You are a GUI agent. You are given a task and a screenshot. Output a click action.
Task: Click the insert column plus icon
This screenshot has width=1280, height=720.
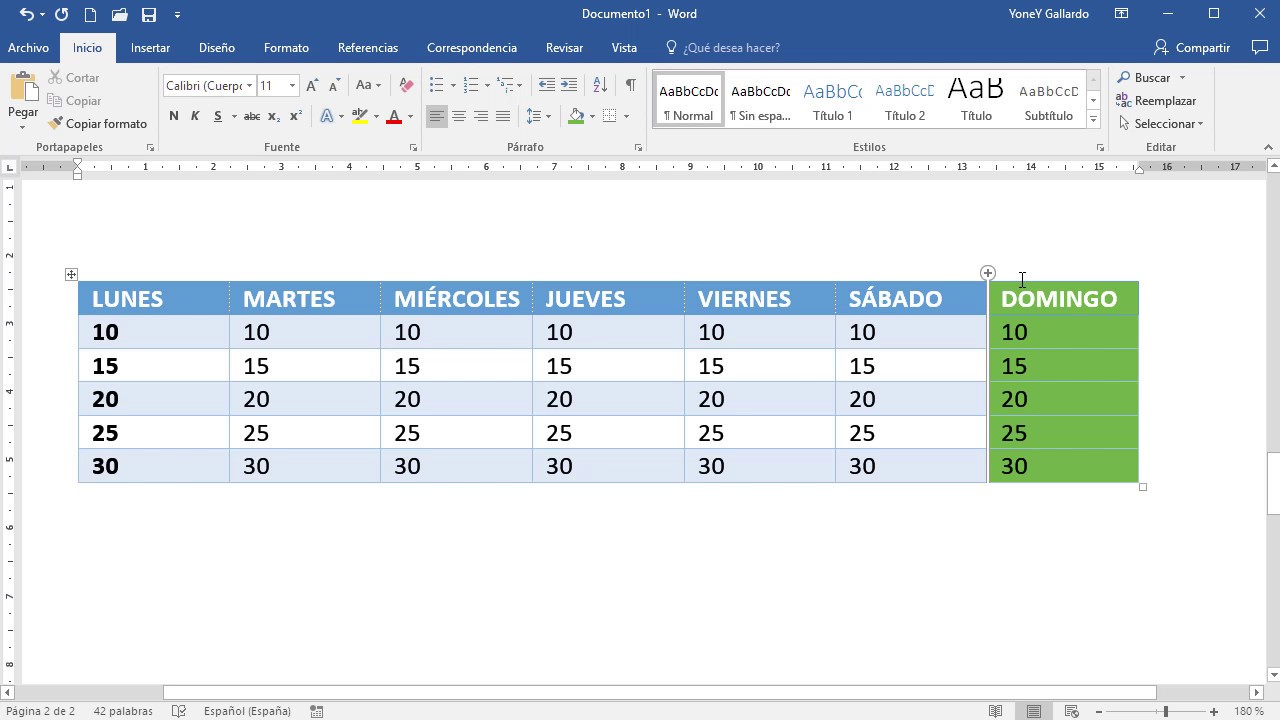tap(988, 273)
